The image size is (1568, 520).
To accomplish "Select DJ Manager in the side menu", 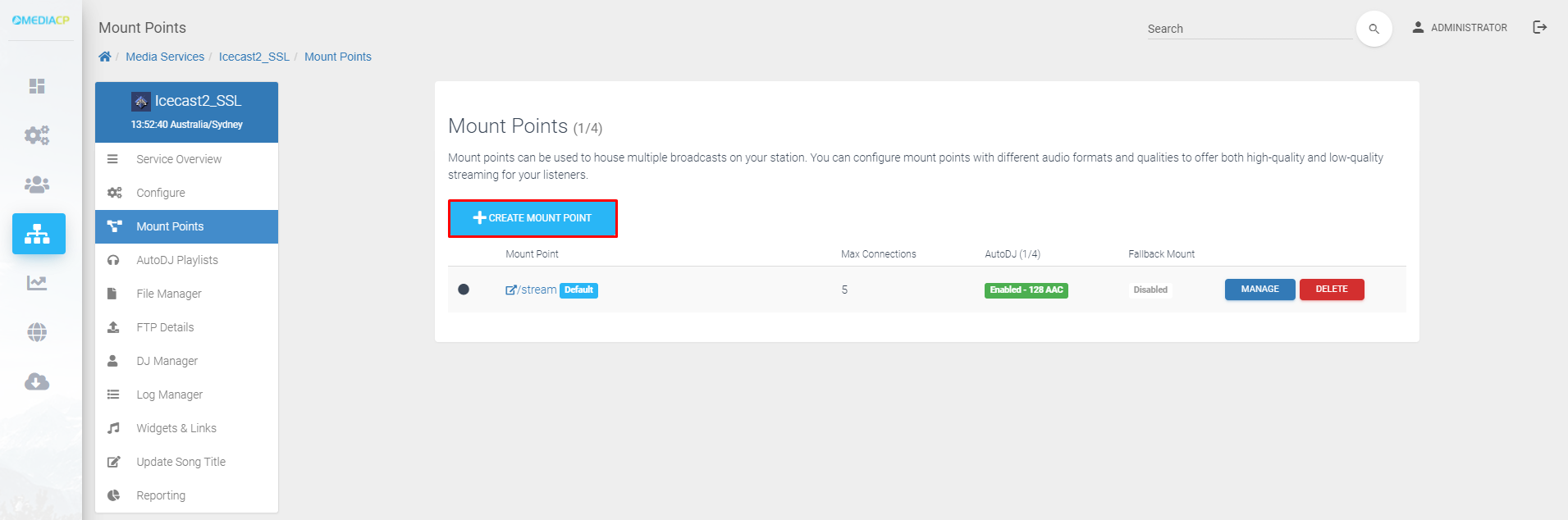I will tap(167, 361).
